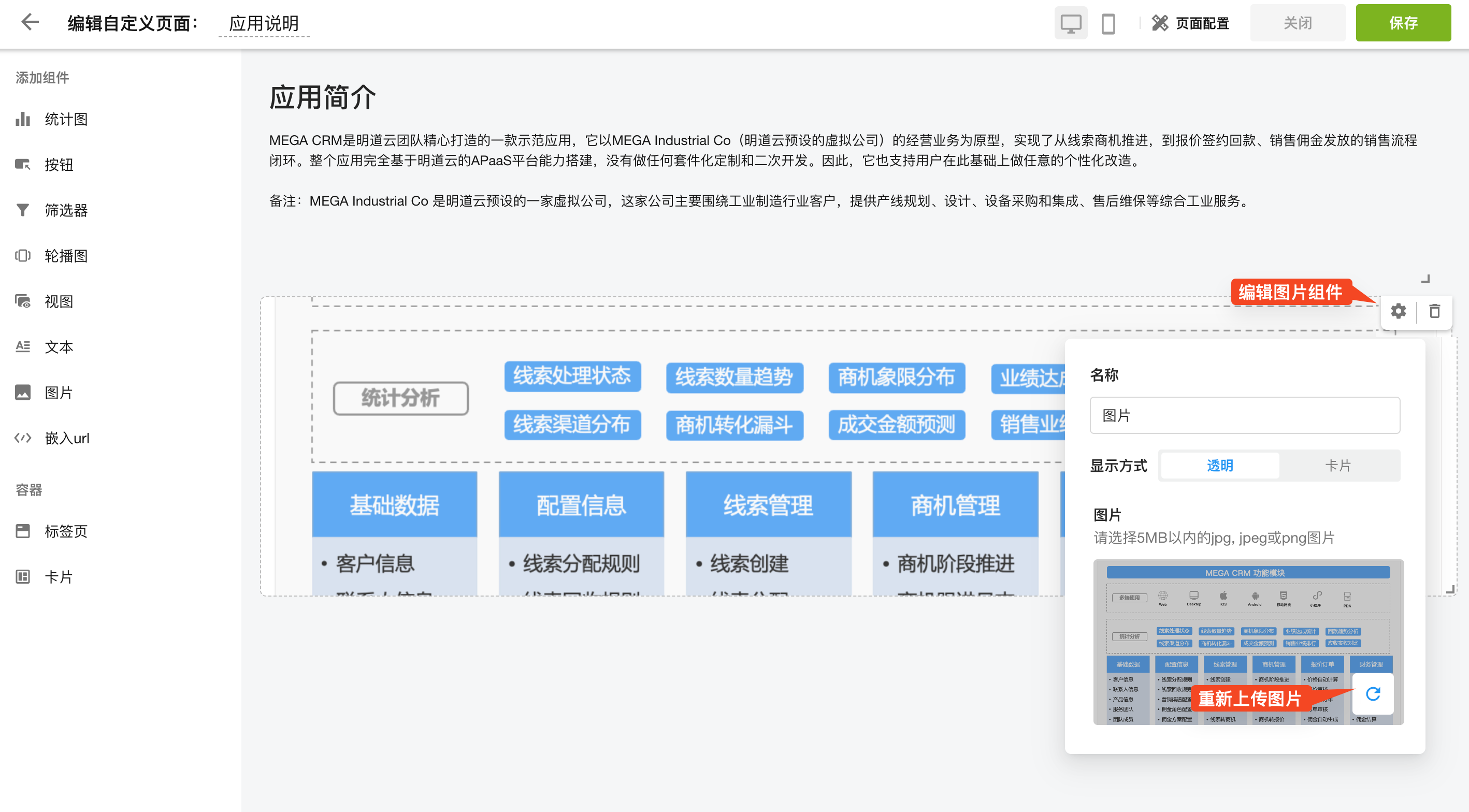Open 页面配置 settings
Viewport: 1469px width, 812px height.
1190,23
